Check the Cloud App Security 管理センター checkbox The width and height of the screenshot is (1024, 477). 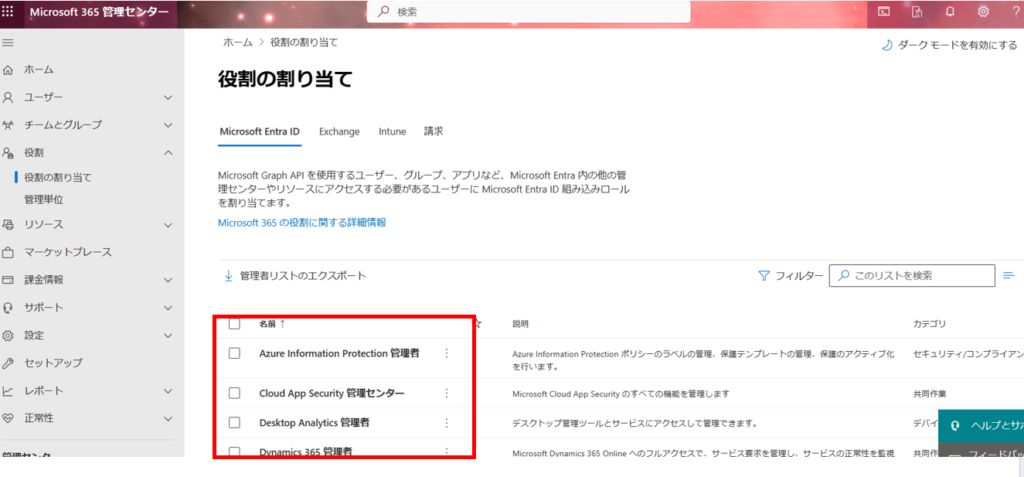click(234, 393)
